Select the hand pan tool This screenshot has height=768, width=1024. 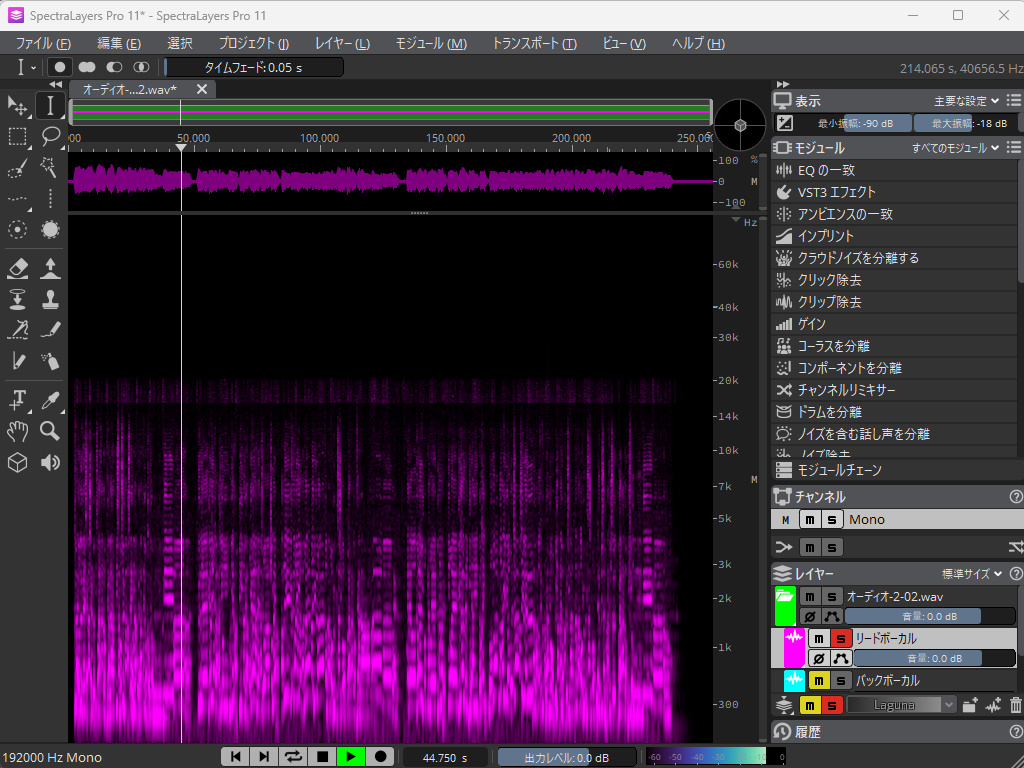tap(17, 431)
